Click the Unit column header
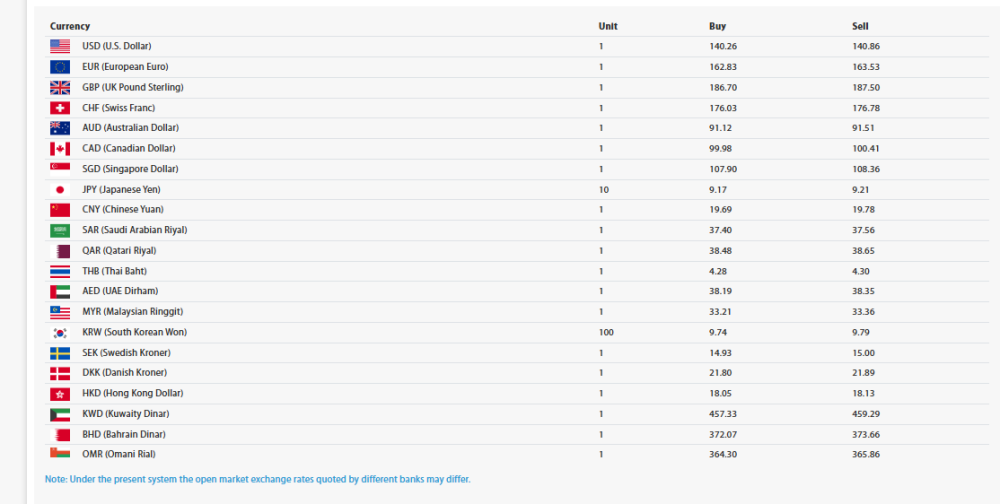This screenshot has width=1000, height=504. coord(608,26)
